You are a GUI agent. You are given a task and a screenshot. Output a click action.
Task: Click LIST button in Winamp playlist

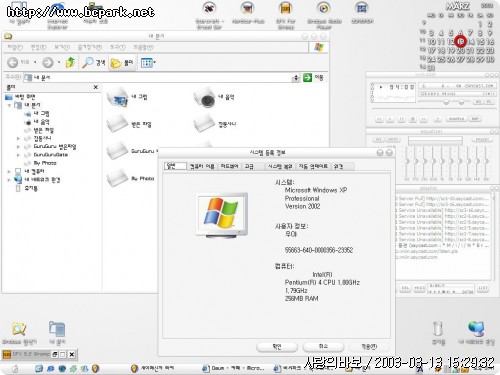click(x=483, y=288)
